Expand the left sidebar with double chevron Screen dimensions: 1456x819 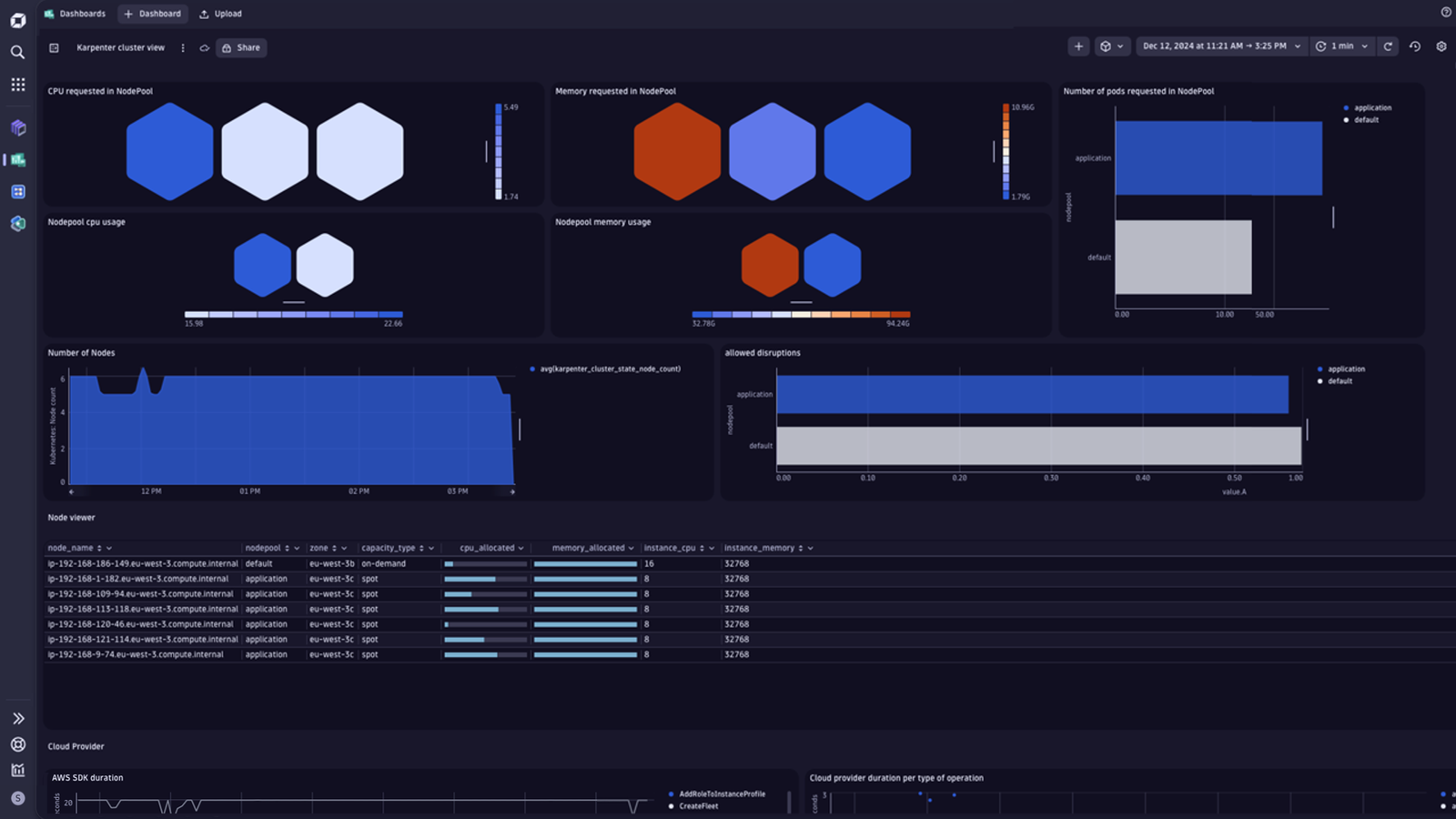17,719
